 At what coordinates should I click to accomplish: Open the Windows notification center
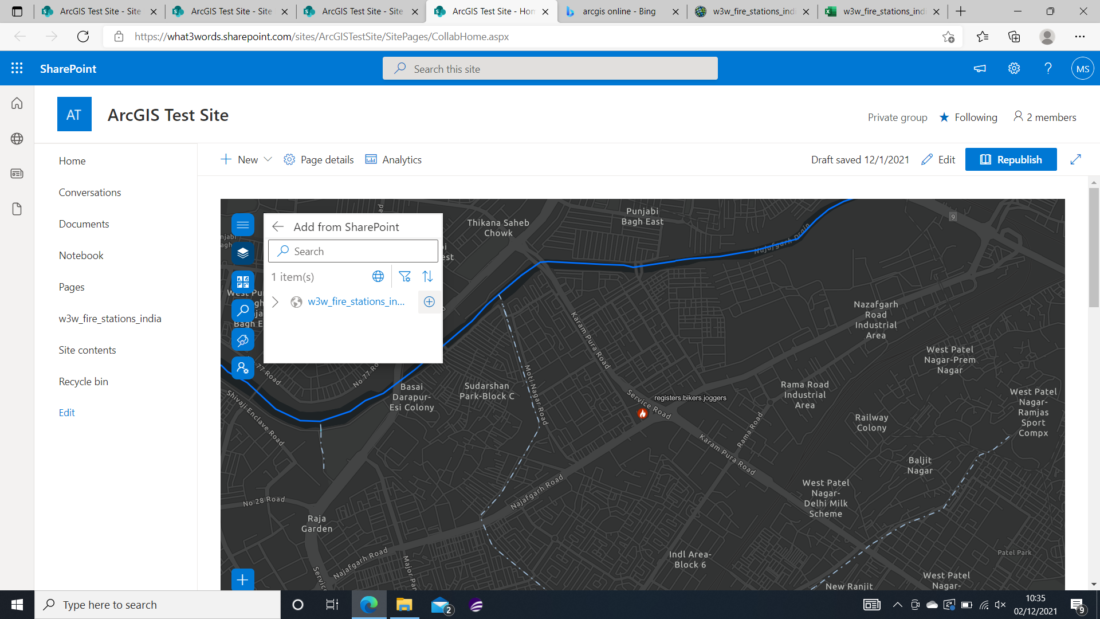coord(1078,604)
